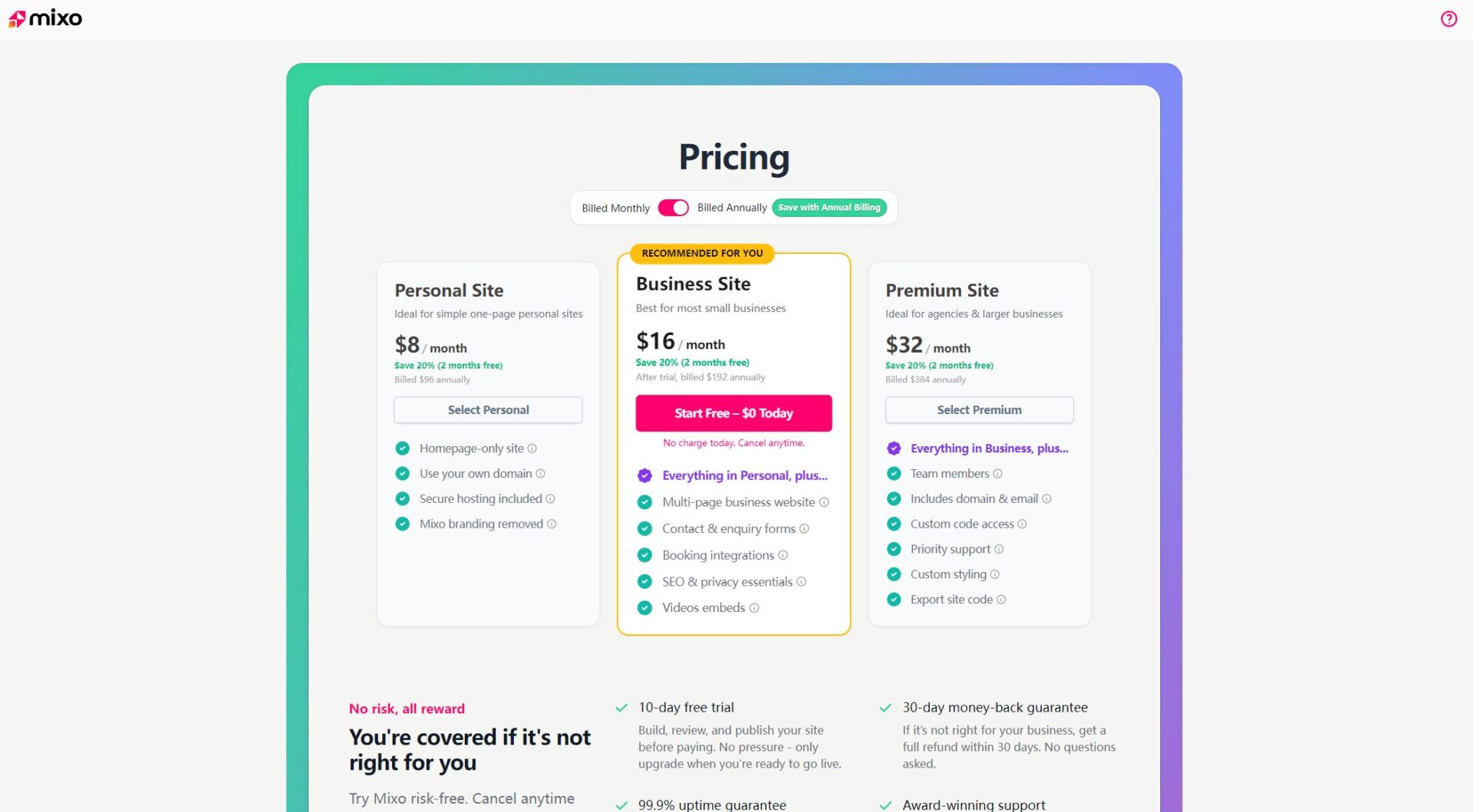Click info icon beside Priority support

point(999,549)
